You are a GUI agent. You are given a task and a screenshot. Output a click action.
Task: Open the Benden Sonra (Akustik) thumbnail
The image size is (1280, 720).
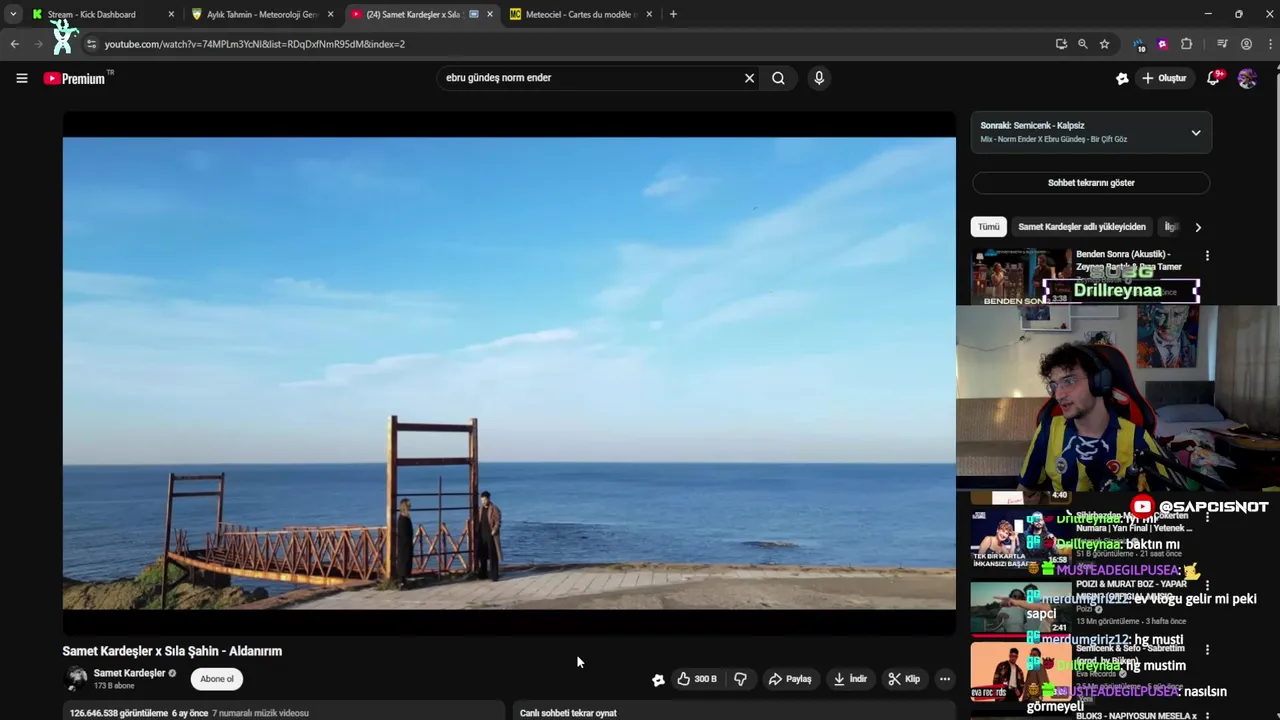click(1021, 277)
